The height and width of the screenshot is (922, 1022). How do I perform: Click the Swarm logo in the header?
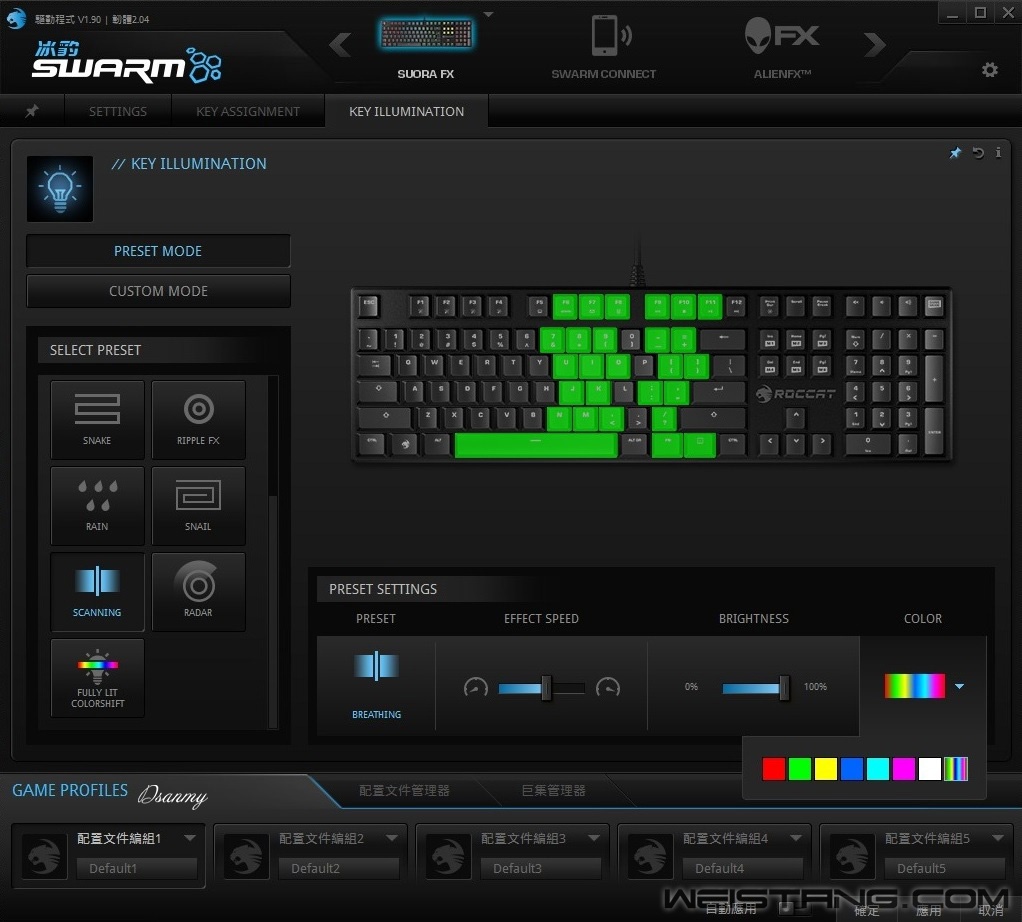(x=126, y=63)
